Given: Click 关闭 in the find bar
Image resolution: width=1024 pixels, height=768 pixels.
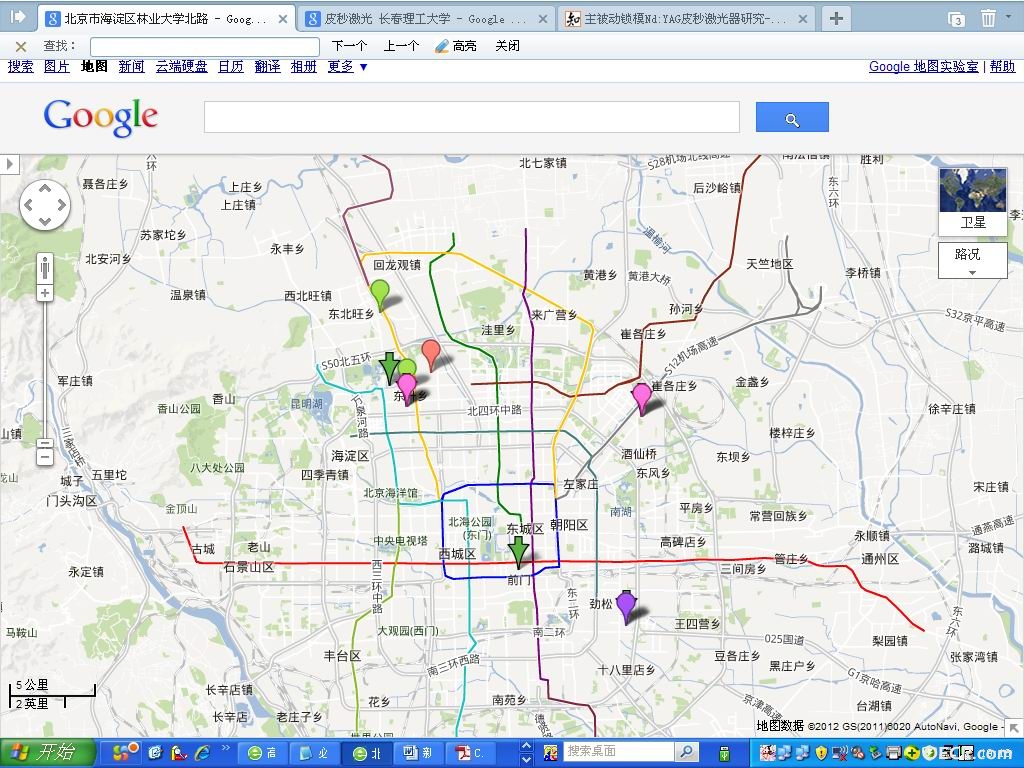Looking at the screenshot, I should point(507,46).
